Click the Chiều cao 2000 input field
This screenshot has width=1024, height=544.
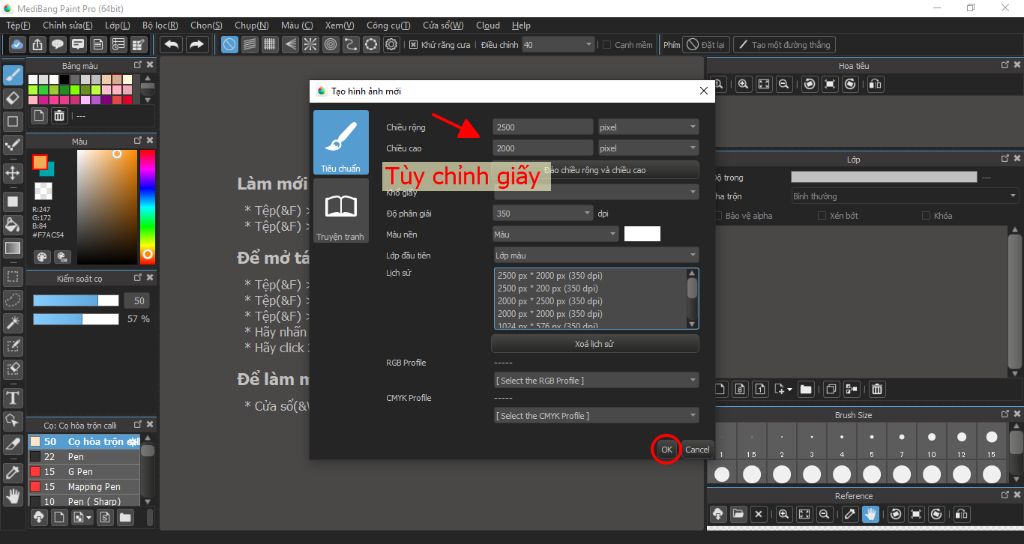543,148
